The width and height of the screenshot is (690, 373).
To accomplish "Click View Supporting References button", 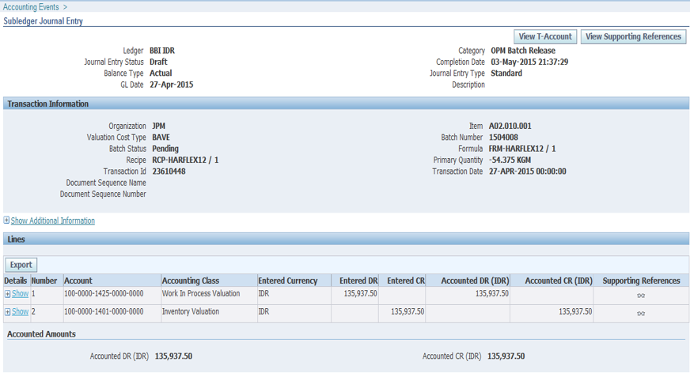I will tap(633, 37).
